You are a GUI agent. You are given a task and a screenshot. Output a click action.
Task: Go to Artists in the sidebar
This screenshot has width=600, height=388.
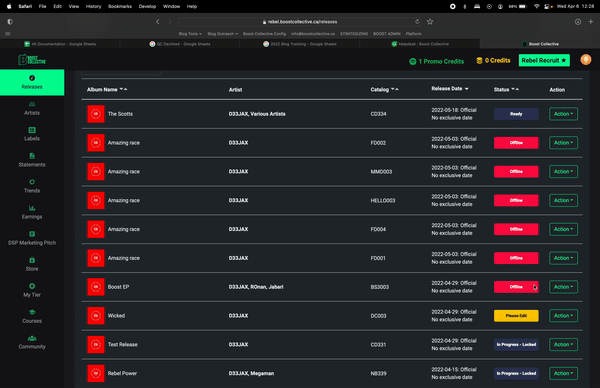click(32, 109)
